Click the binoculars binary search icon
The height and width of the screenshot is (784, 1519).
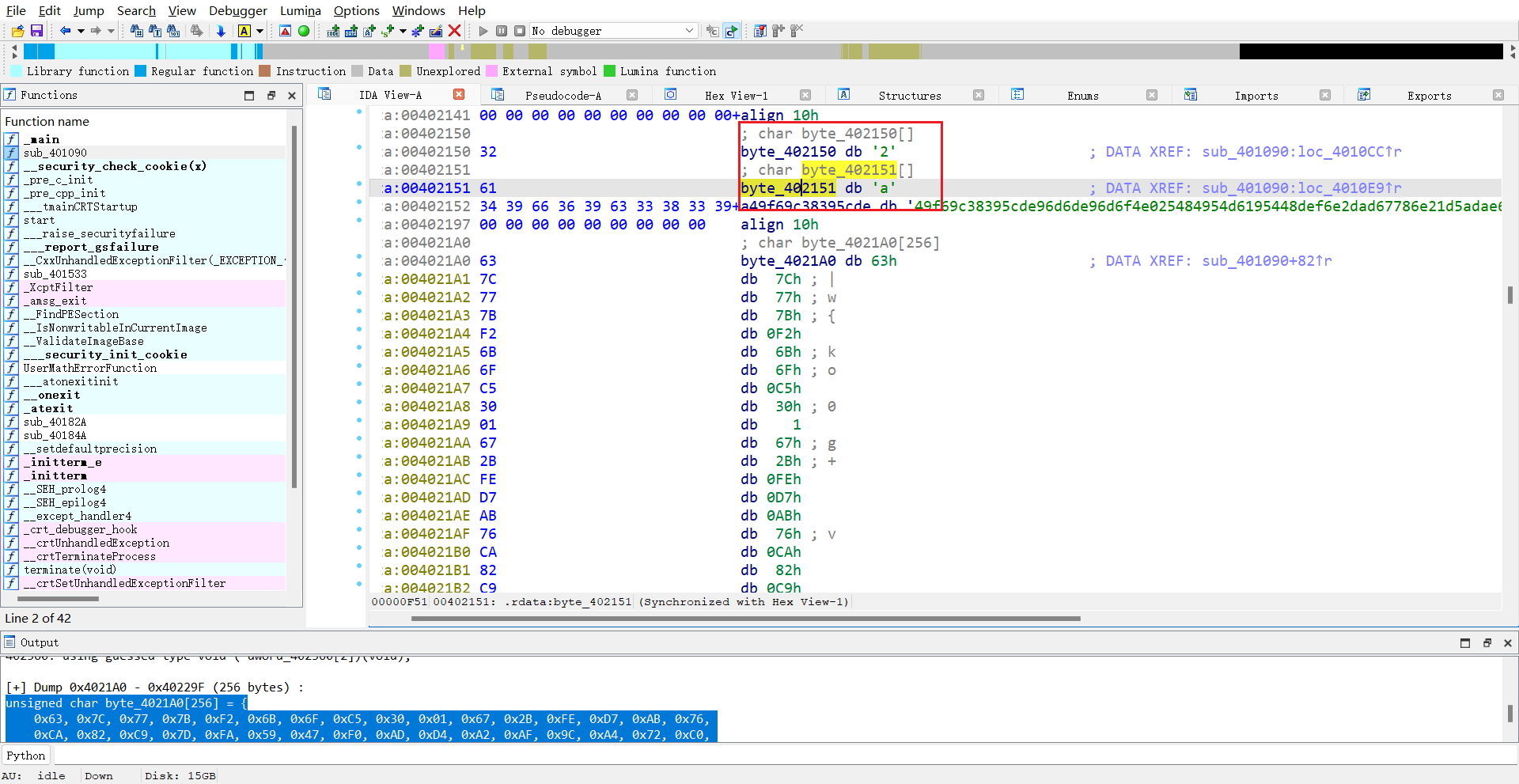tap(173, 31)
